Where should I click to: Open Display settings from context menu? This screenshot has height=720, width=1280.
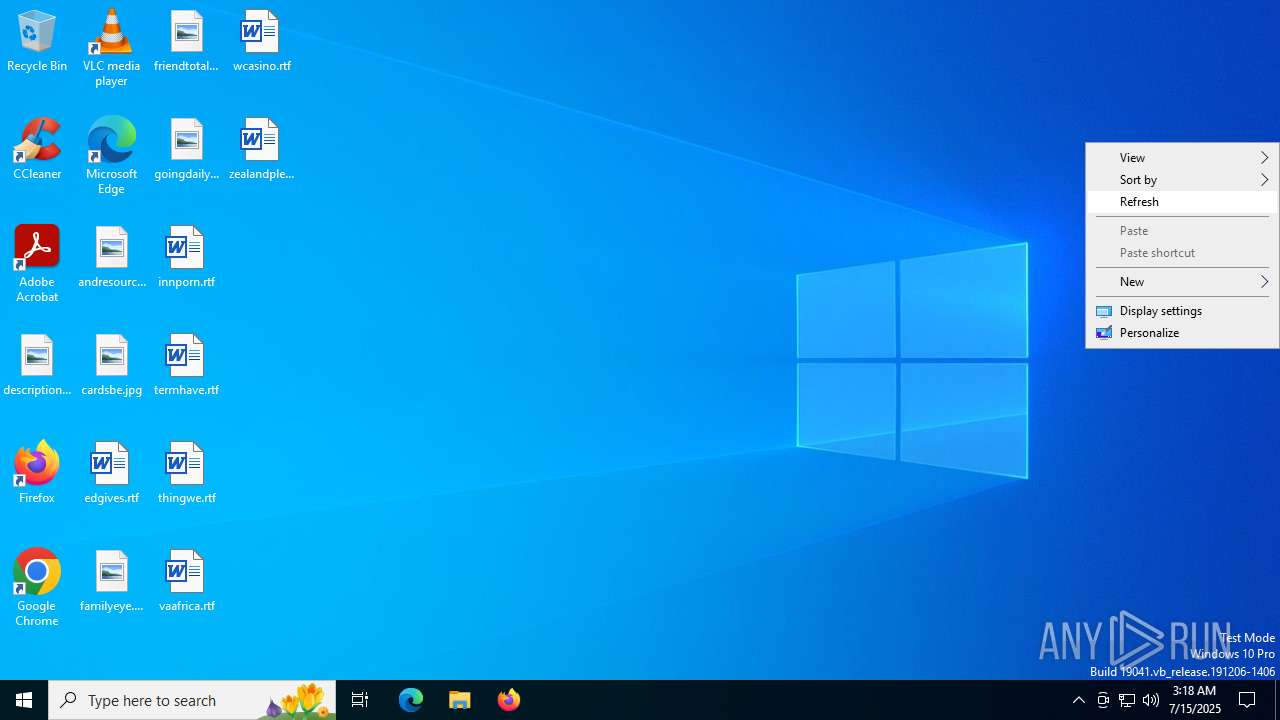pyautogui.click(x=1182, y=311)
